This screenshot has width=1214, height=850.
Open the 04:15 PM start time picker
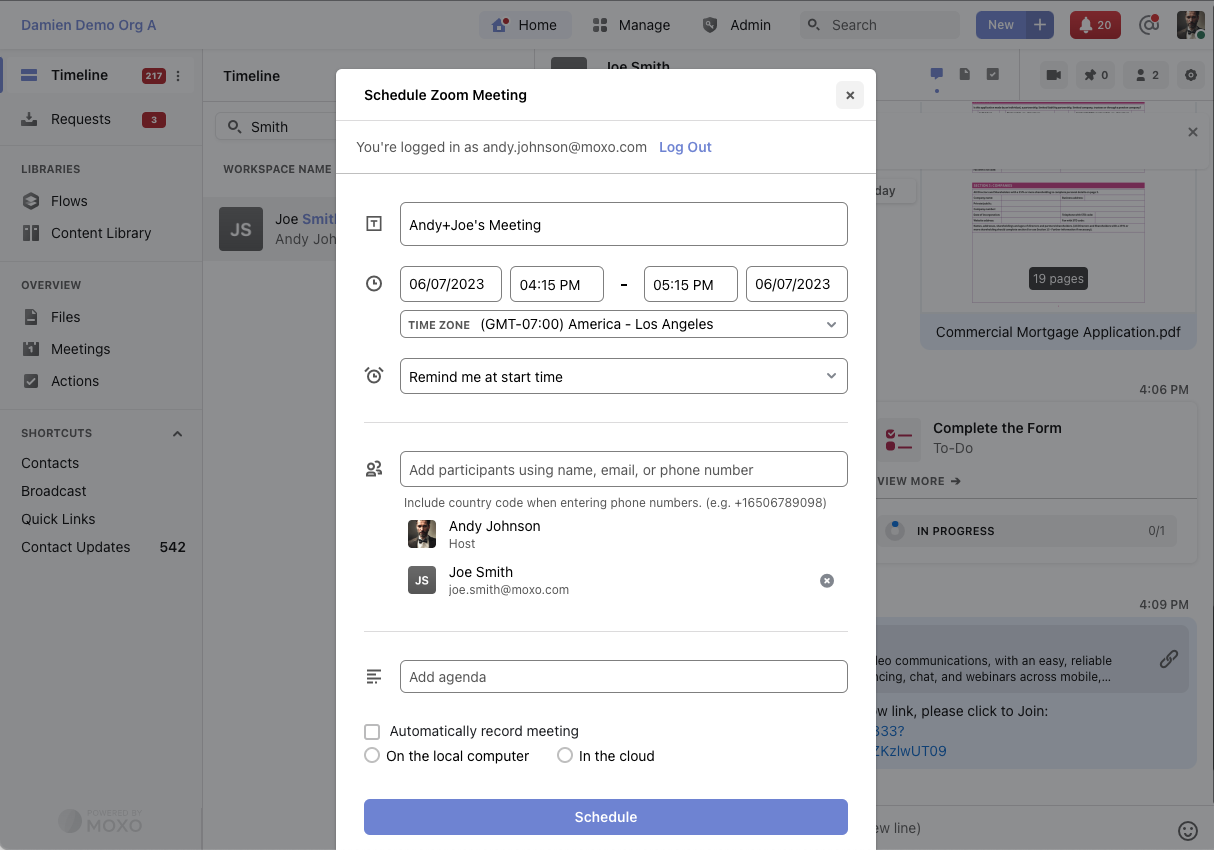(557, 284)
